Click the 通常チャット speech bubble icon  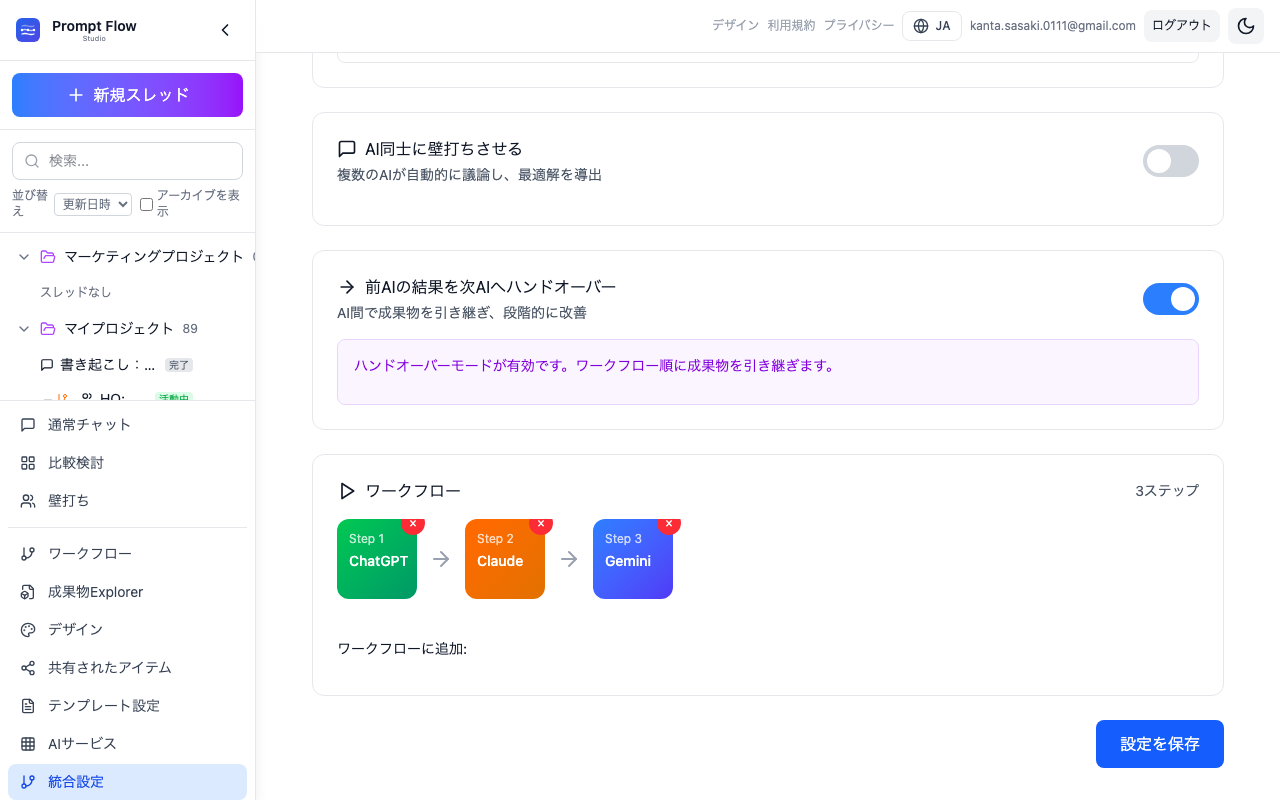[x=28, y=425]
